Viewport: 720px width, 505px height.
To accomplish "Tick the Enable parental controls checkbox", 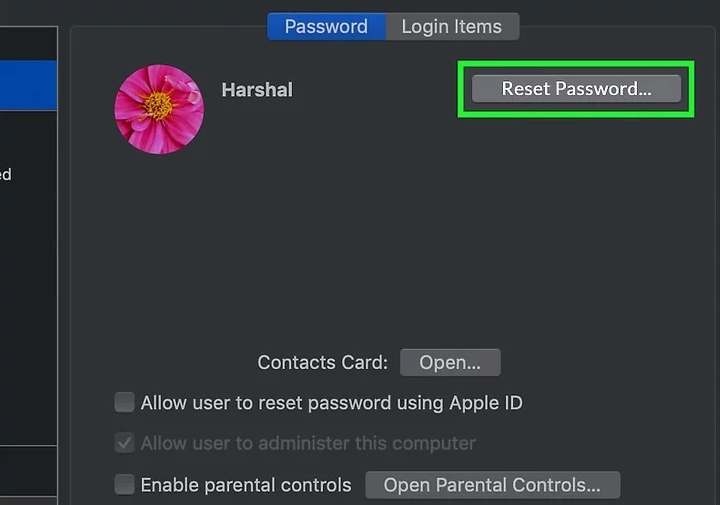I will click(x=124, y=485).
